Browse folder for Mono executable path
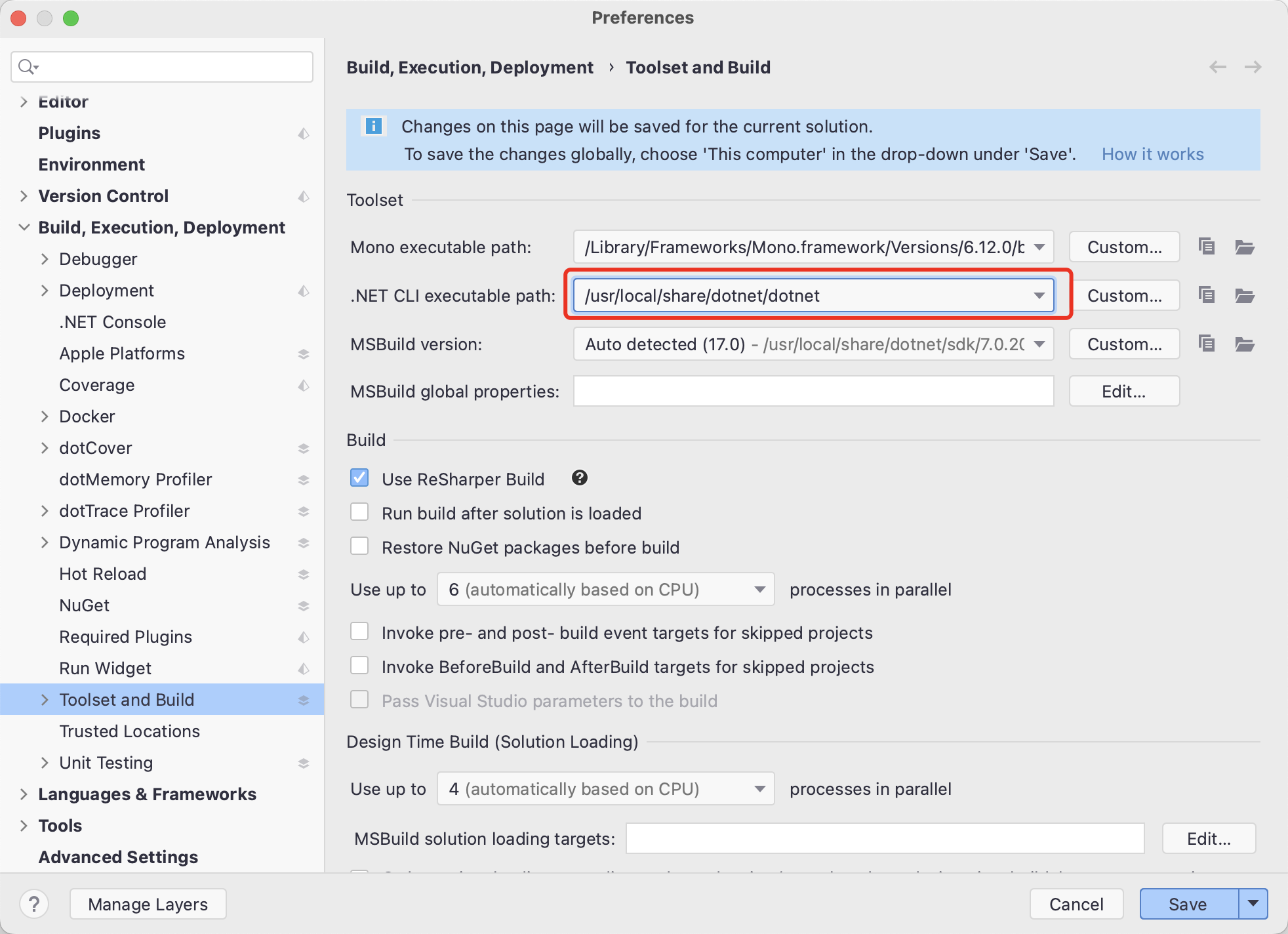 [x=1245, y=247]
